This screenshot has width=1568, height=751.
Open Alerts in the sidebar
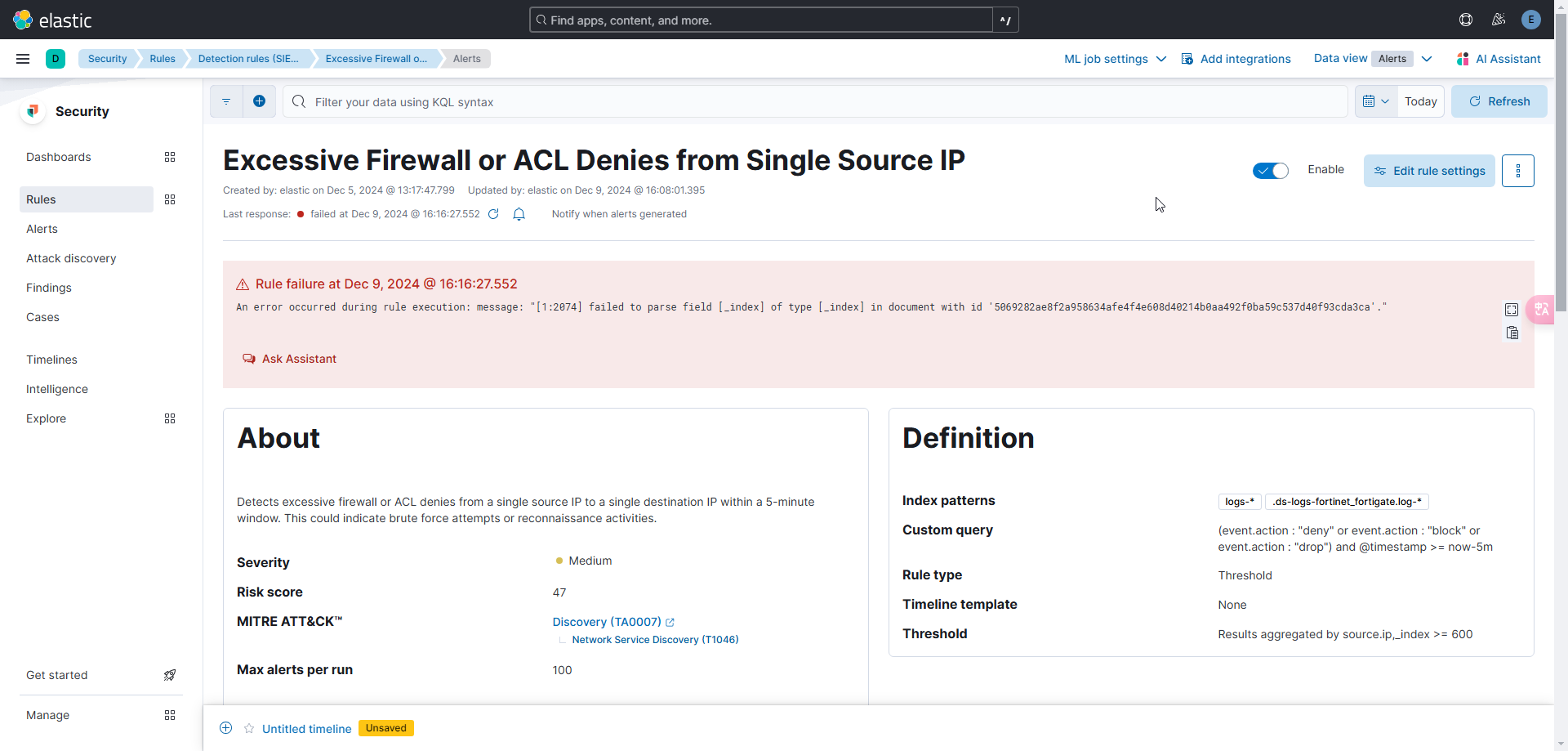click(x=42, y=229)
